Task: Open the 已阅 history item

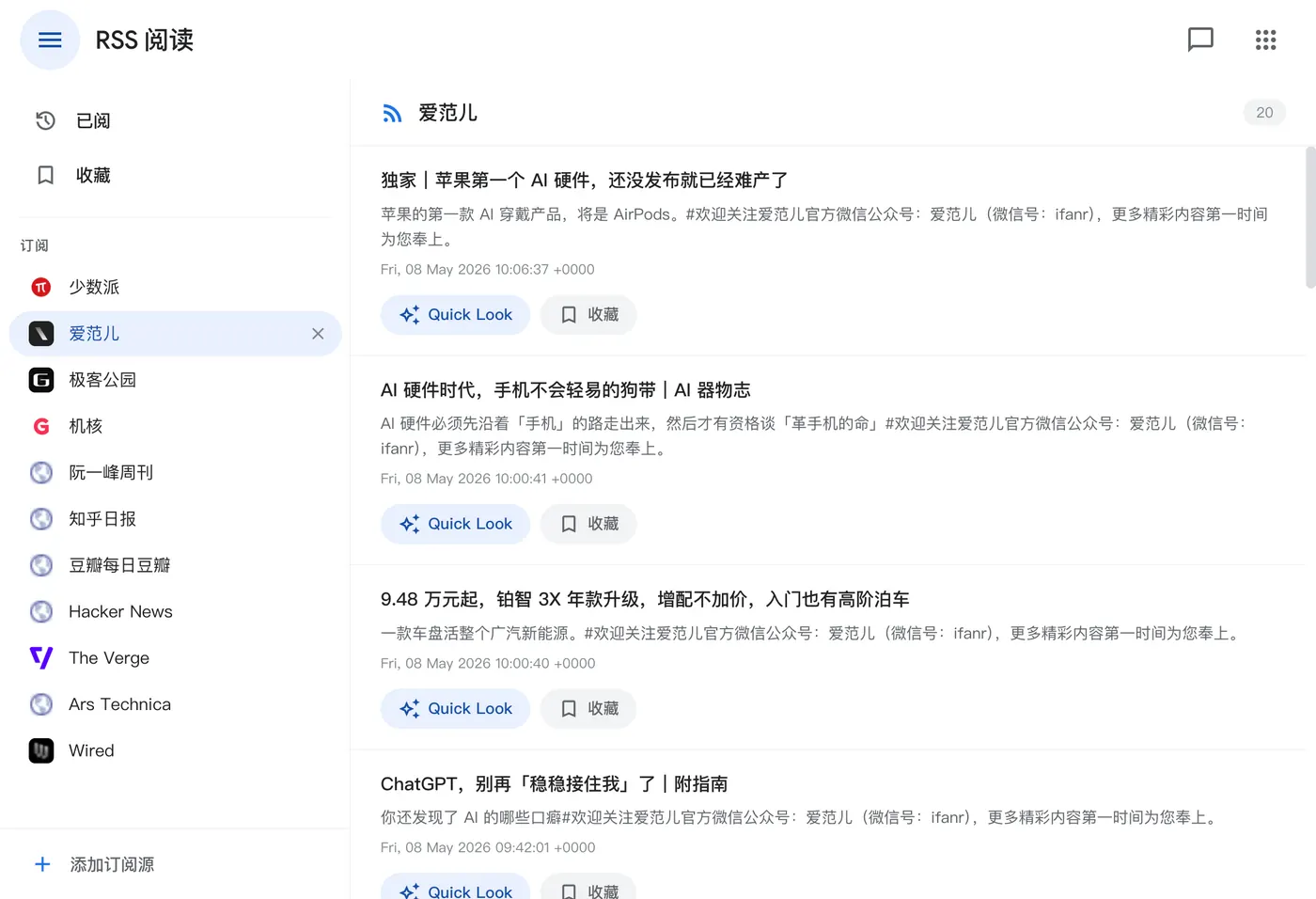Action: coord(175,120)
